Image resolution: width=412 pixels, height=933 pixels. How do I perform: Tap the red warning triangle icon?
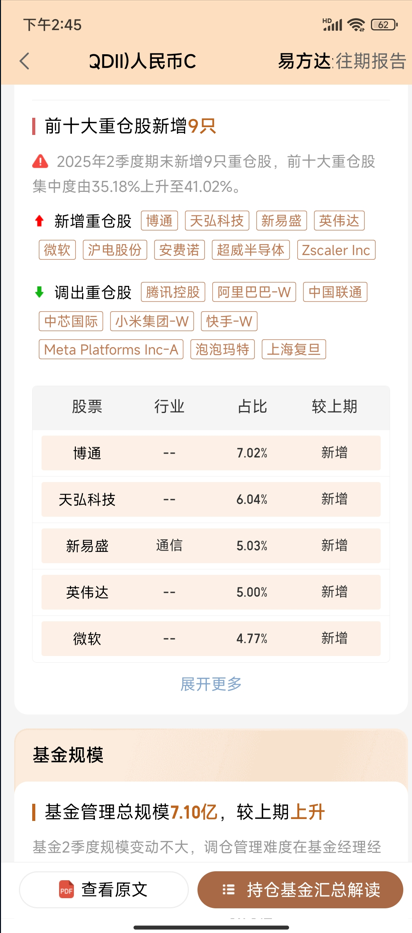pos(40,161)
